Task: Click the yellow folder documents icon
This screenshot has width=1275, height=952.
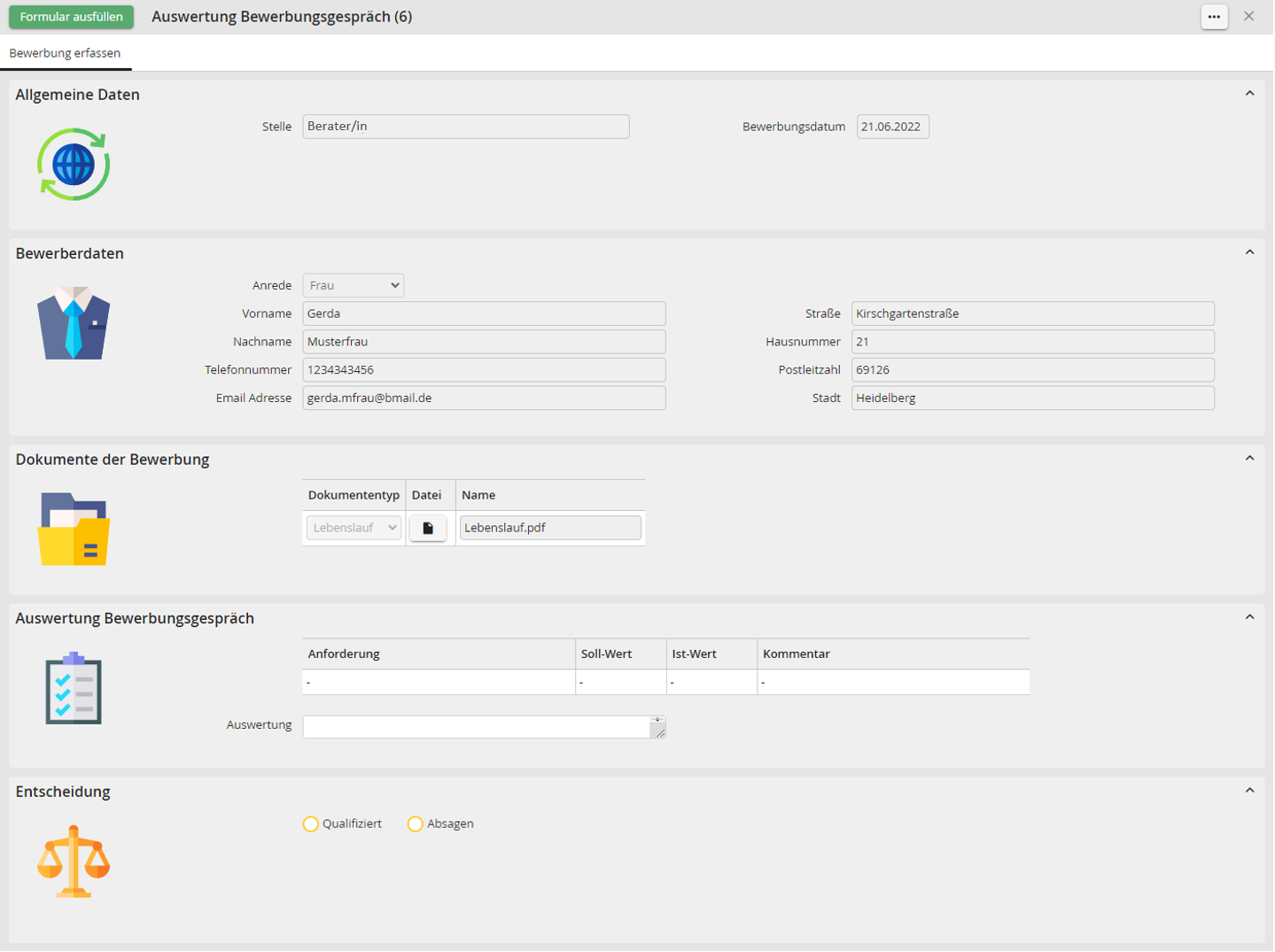Action: [74, 530]
